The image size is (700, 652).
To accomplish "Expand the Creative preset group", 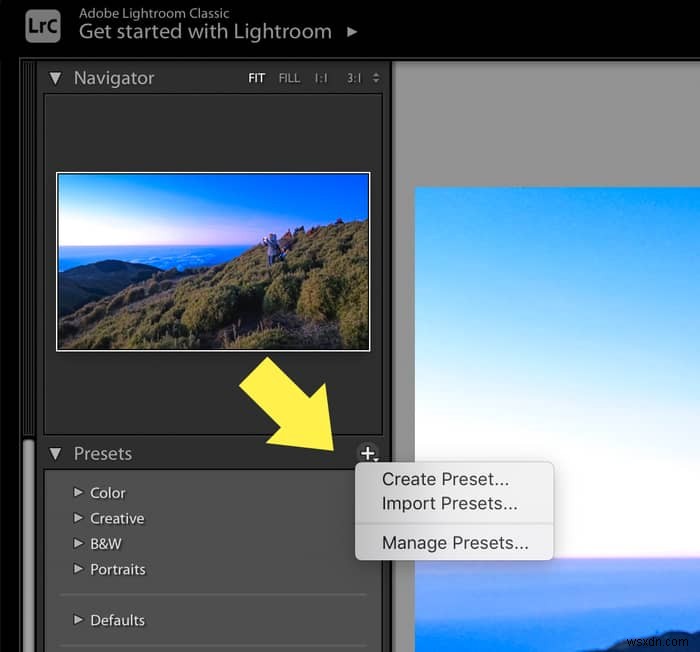I will pos(78,518).
